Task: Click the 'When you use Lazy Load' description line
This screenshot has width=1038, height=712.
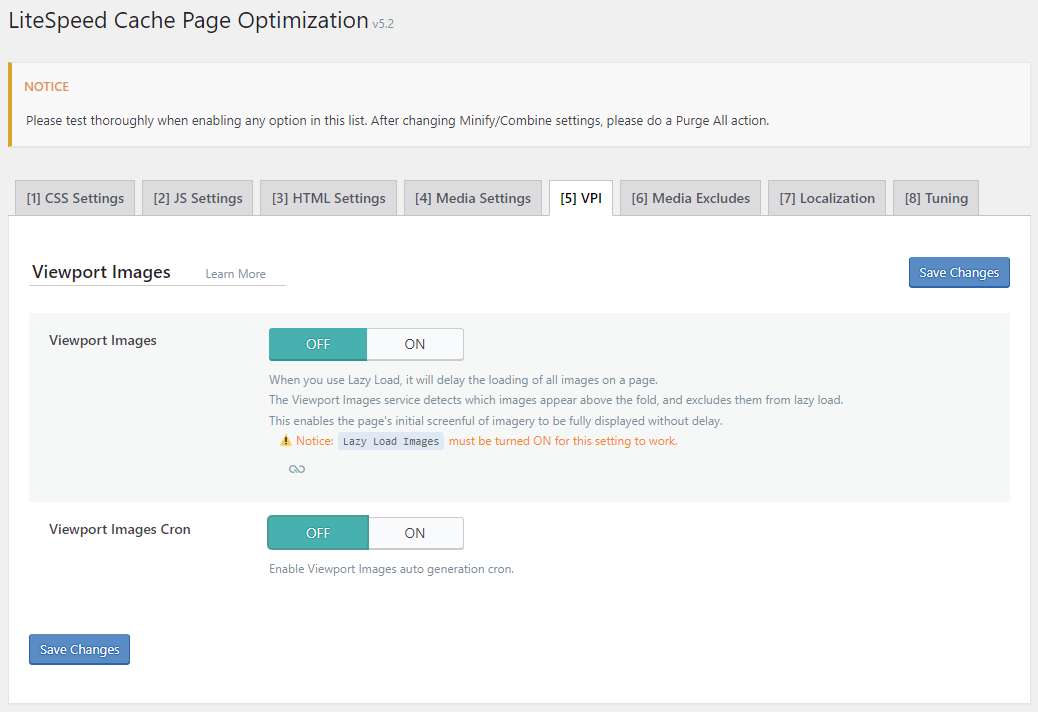Action: 463,380
